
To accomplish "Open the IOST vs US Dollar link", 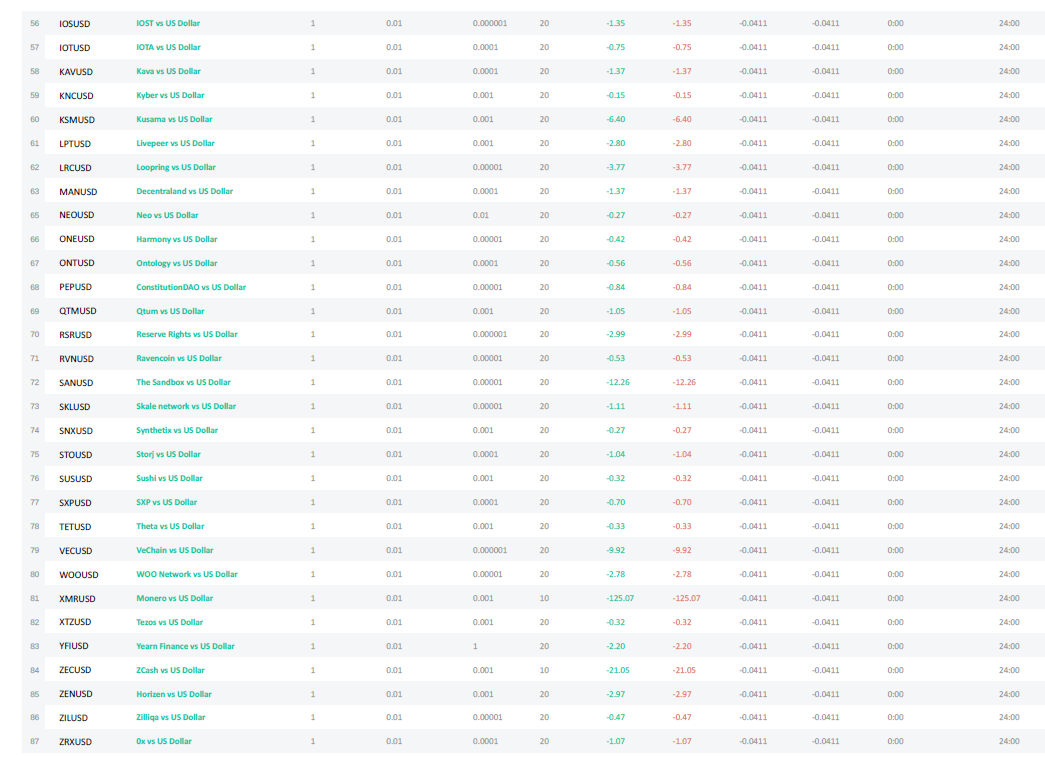I will 168,23.
